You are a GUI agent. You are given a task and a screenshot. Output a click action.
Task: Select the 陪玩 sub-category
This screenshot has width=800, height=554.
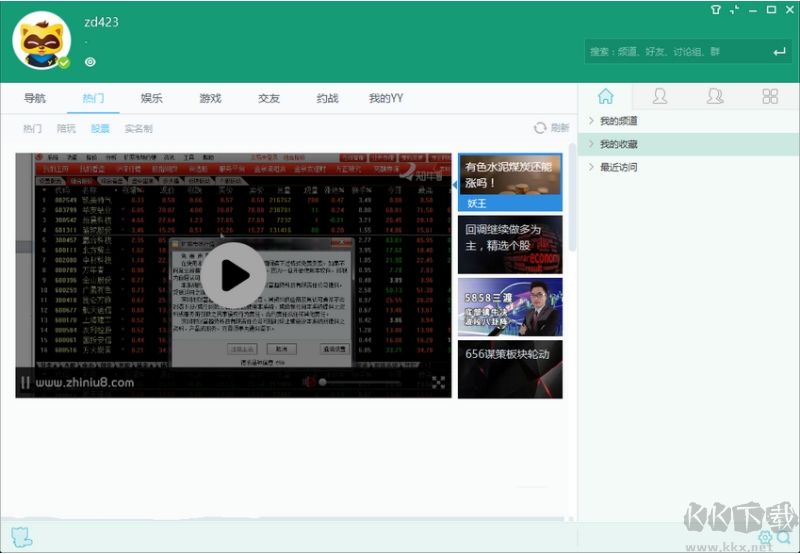click(66, 129)
